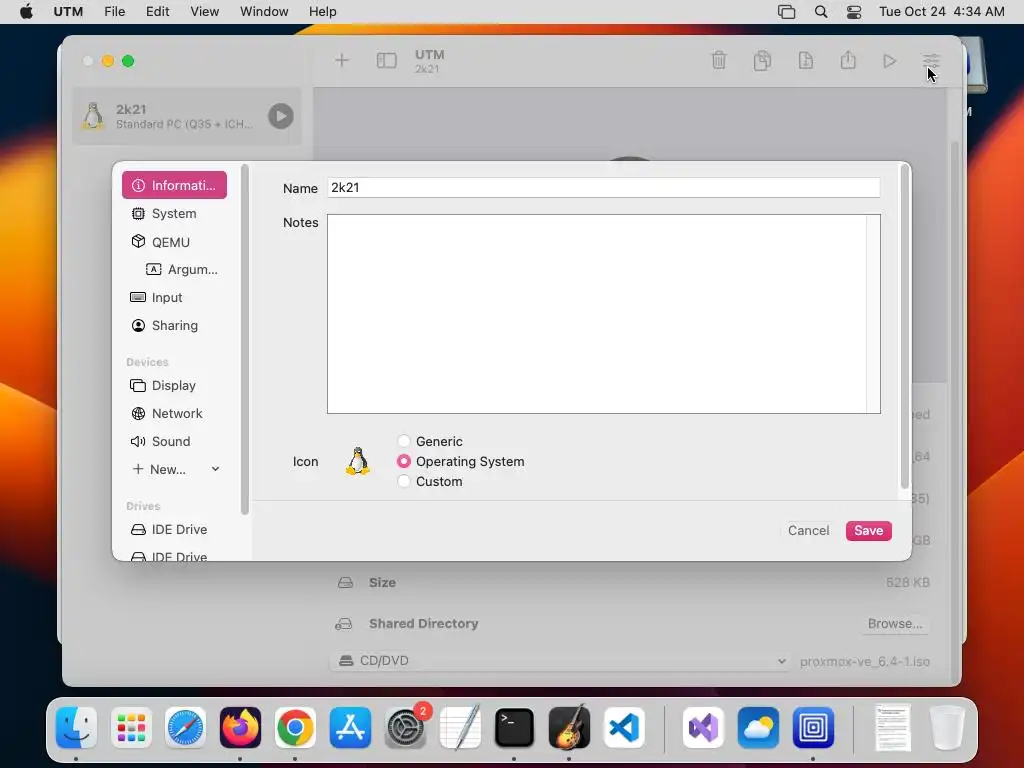The height and width of the screenshot is (768, 1024).
Task: Open Launchpad from the Dock
Action: [x=131, y=728]
